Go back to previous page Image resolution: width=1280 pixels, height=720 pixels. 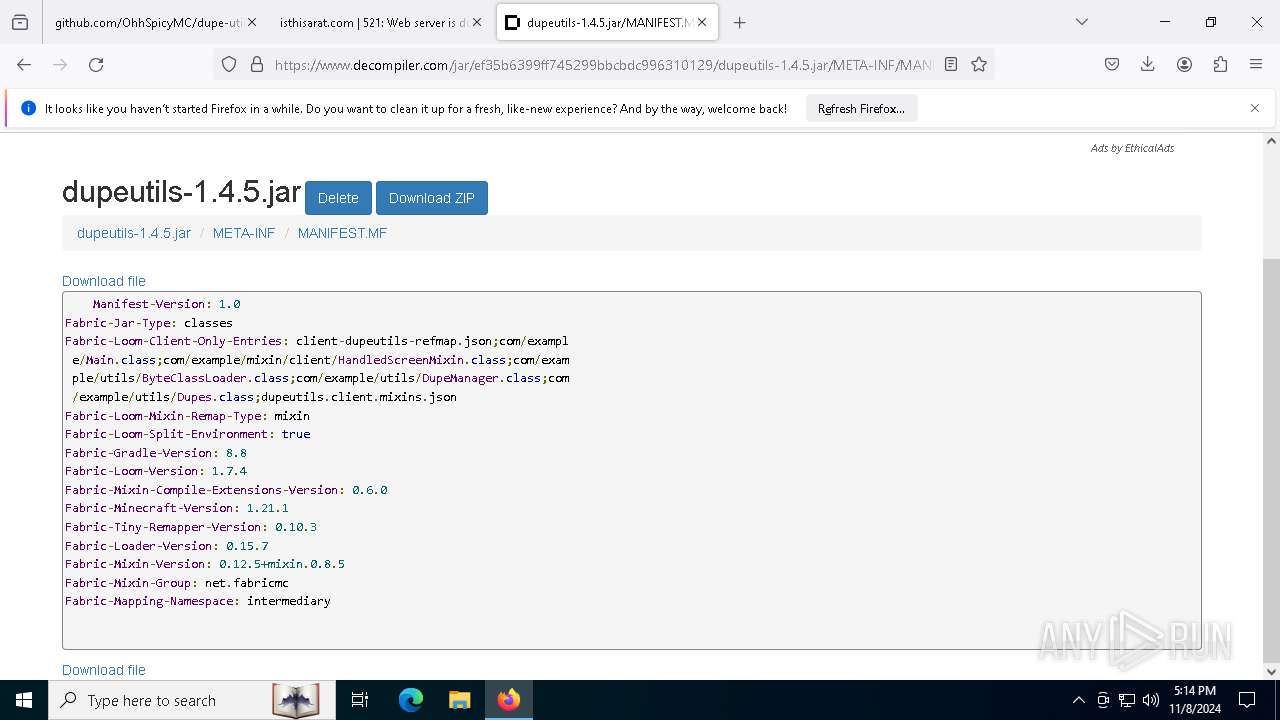24,64
